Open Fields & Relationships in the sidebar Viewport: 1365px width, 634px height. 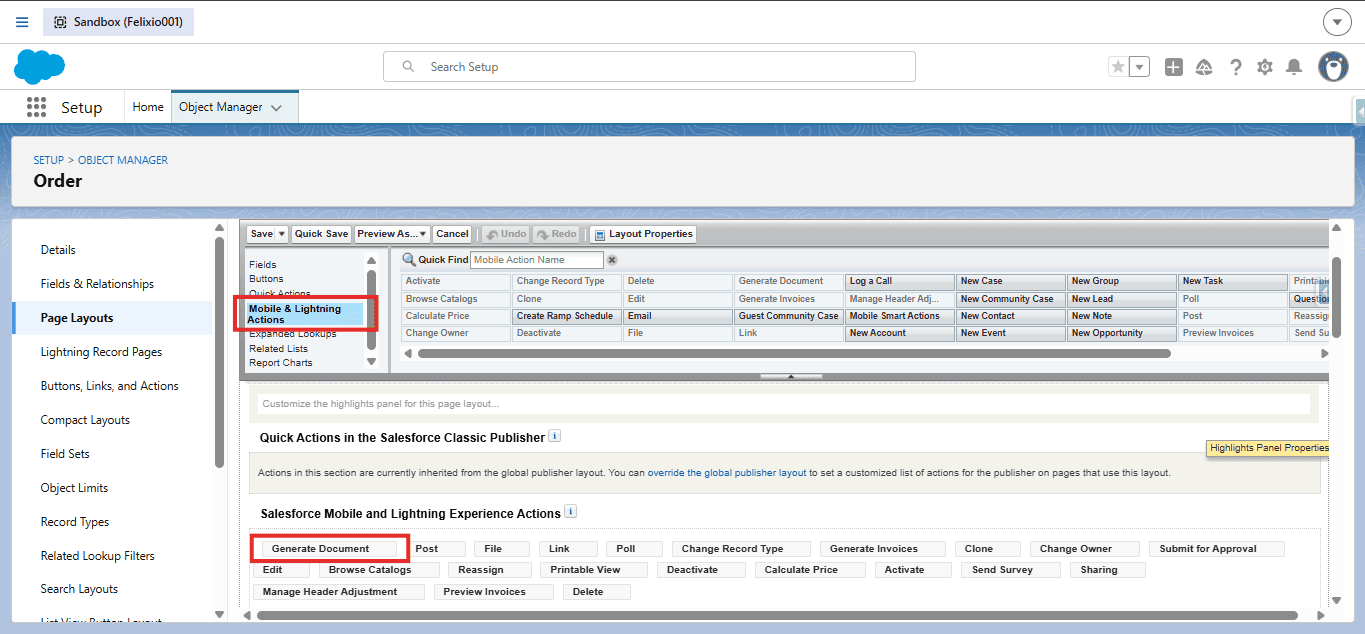[x=97, y=284]
